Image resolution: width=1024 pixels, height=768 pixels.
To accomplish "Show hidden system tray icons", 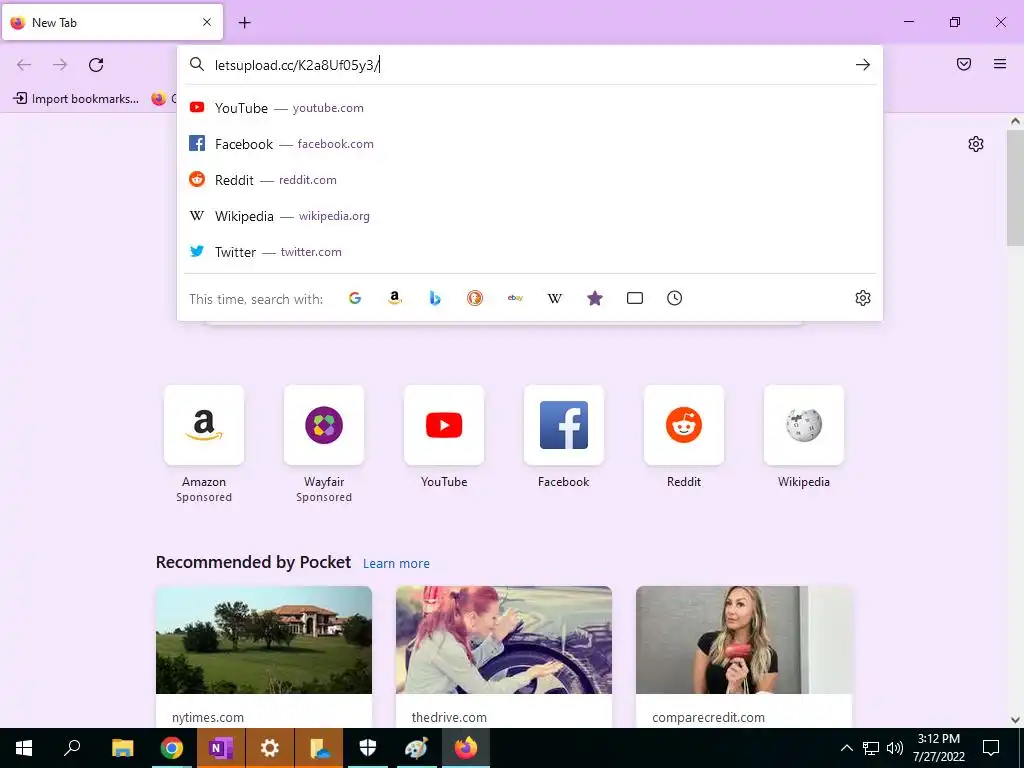I will point(846,748).
